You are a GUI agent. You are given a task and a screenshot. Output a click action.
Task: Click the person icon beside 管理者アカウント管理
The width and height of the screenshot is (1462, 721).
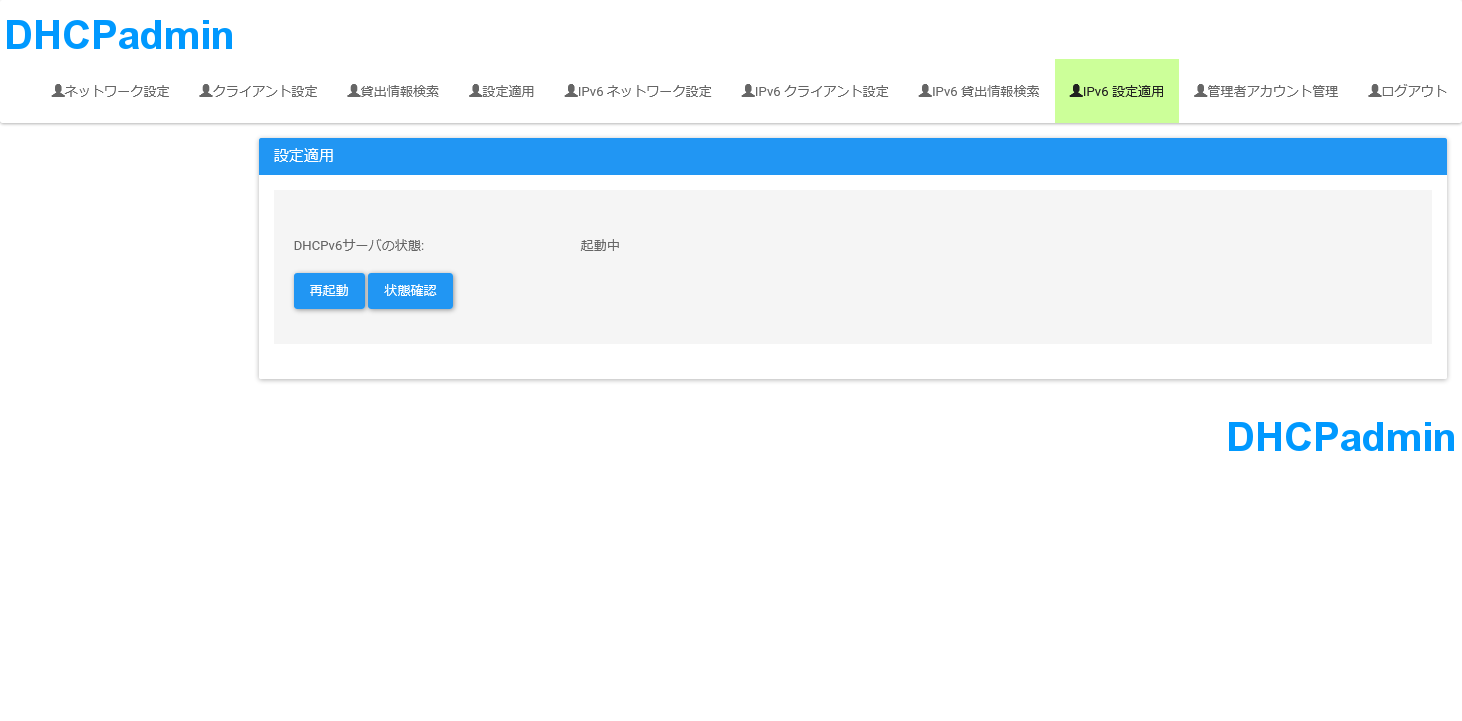(1201, 91)
